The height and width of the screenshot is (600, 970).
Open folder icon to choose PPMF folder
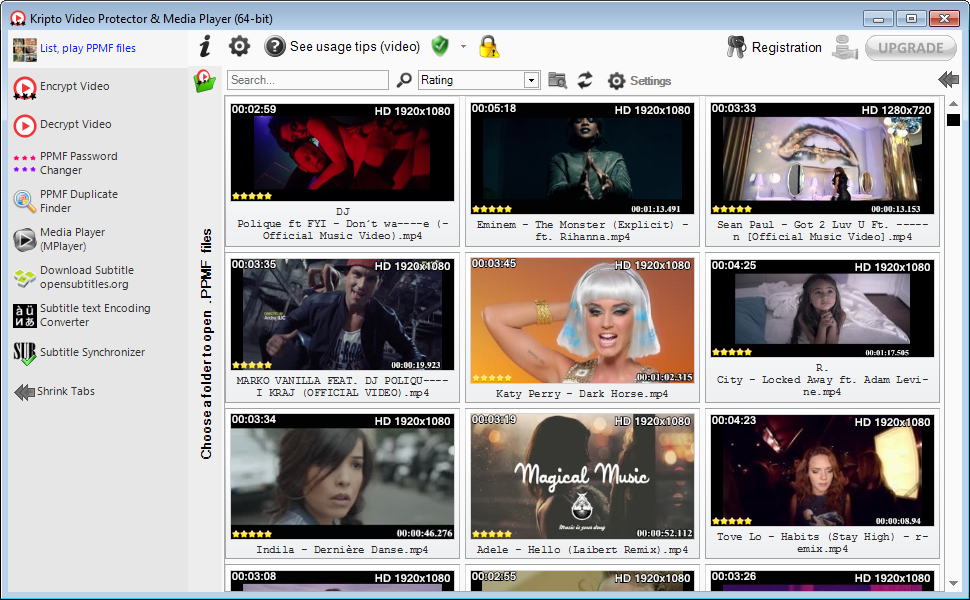click(205, 81)
